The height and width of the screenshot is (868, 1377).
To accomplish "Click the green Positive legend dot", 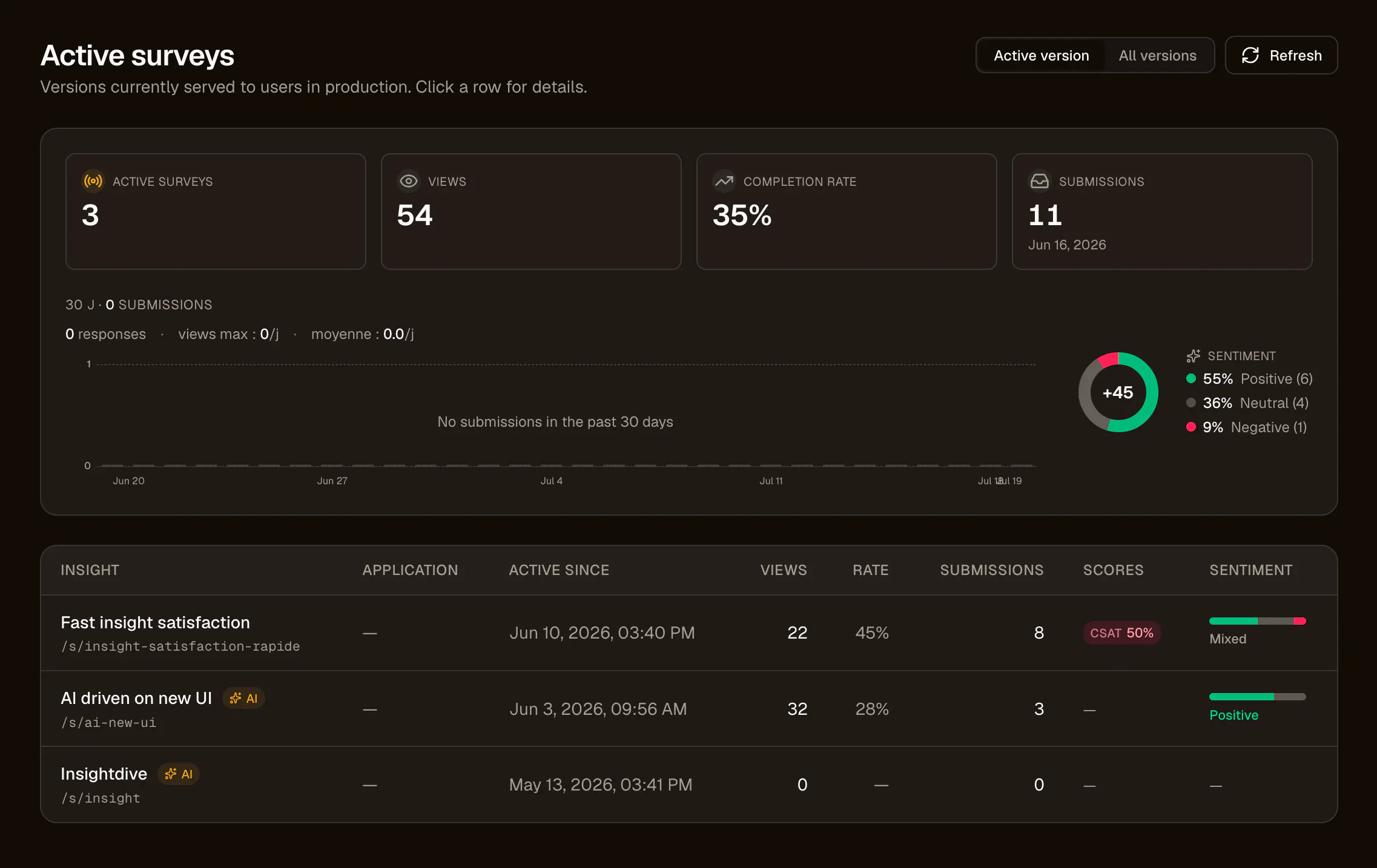I will click(1191, 379).
